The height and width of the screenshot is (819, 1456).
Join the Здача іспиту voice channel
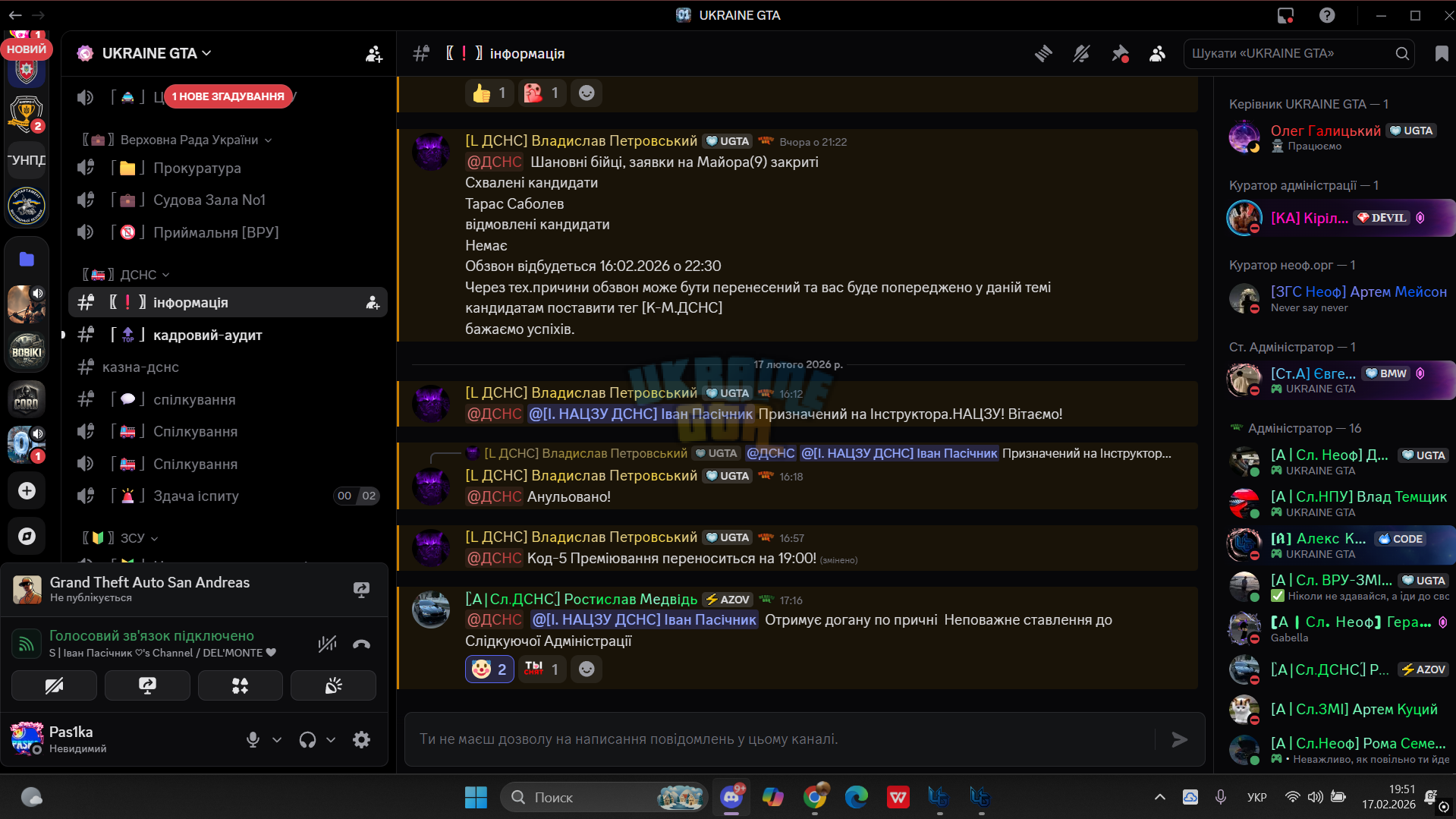coord(228,496)
